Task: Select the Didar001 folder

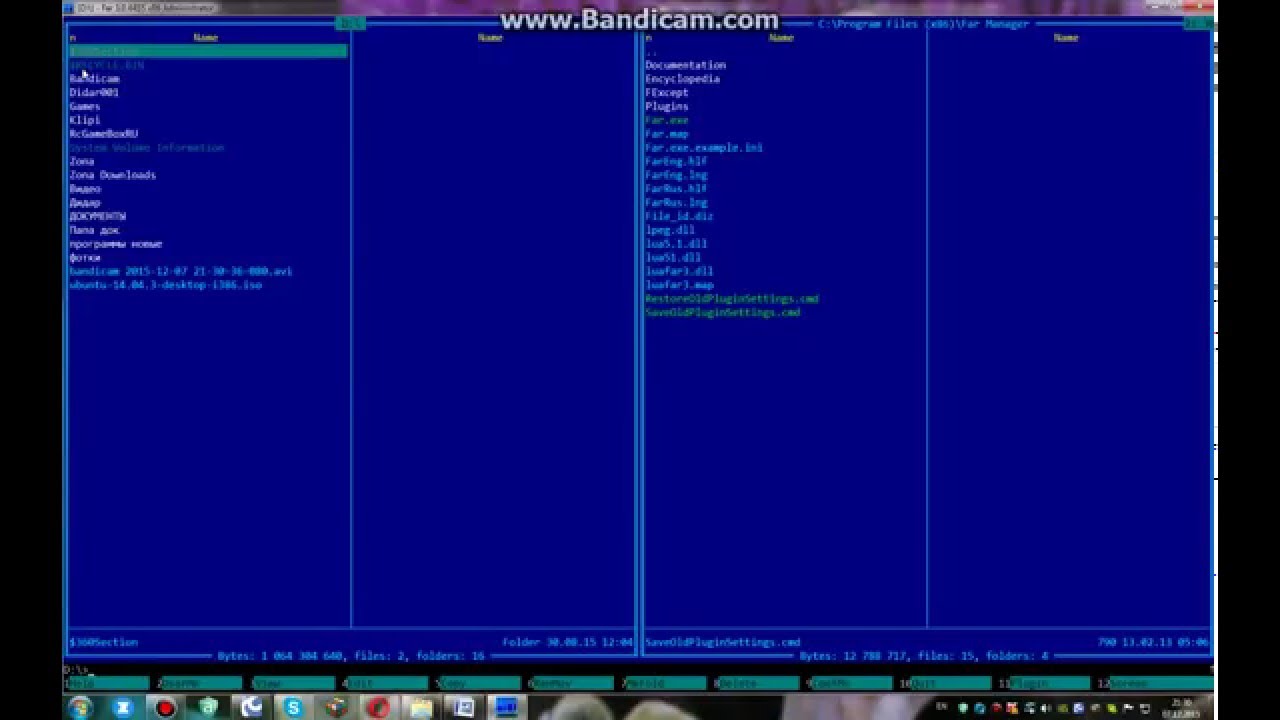Action: click(94, 92)
